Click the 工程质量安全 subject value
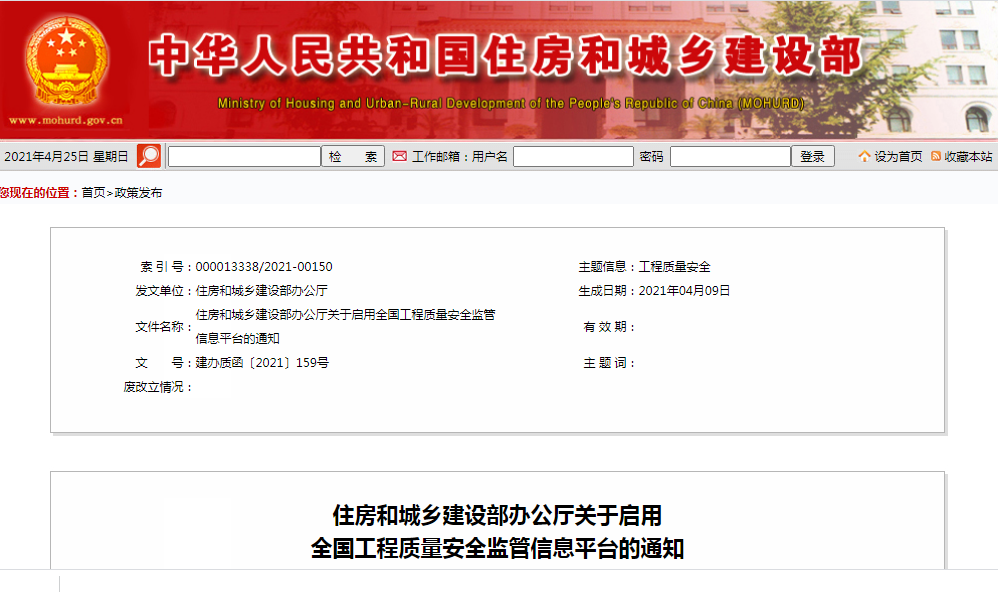The height and width of the screenshot is (592, 998). tap(674, 267)
